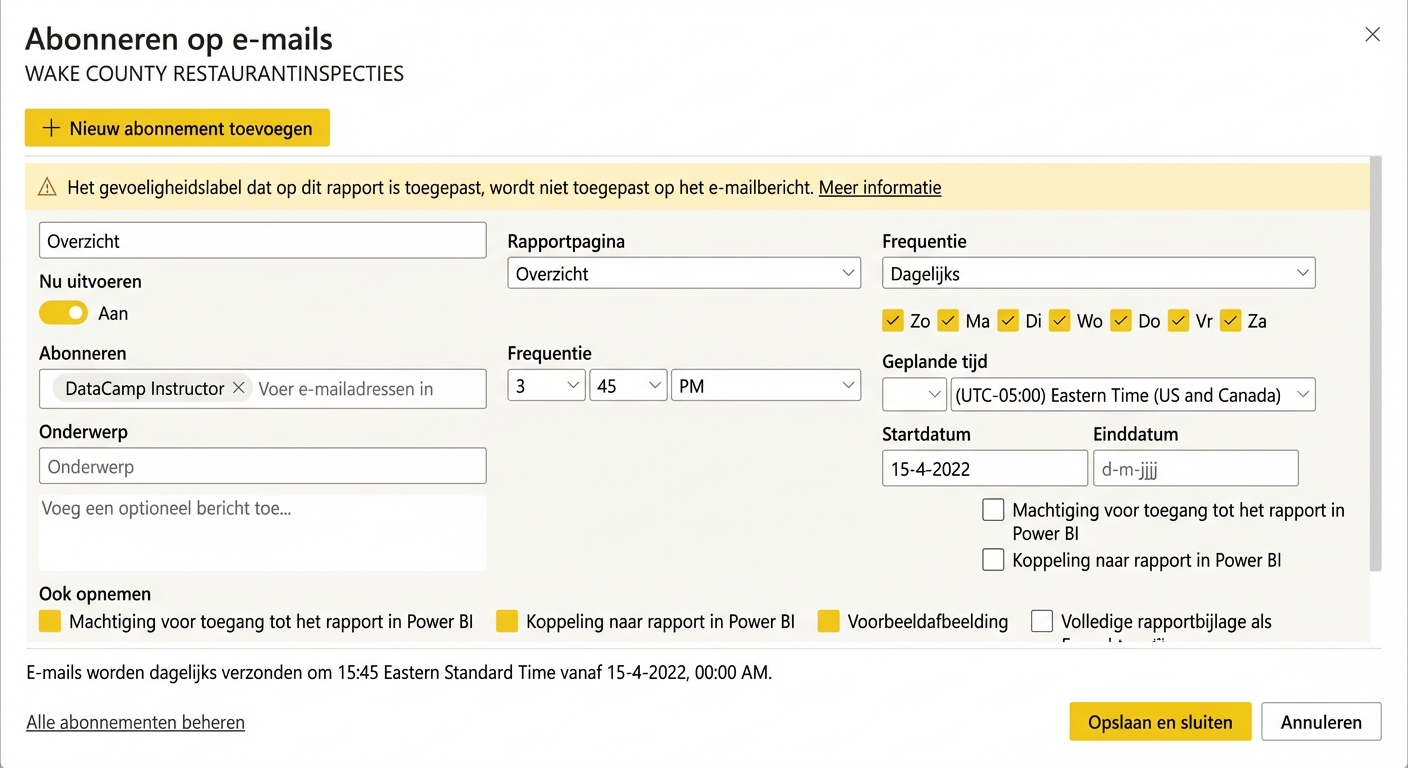Uncheck the Wo day checkbox
Viewport: 1408px width, 768px height.
pyautogui.click(x=1061, y=320)
